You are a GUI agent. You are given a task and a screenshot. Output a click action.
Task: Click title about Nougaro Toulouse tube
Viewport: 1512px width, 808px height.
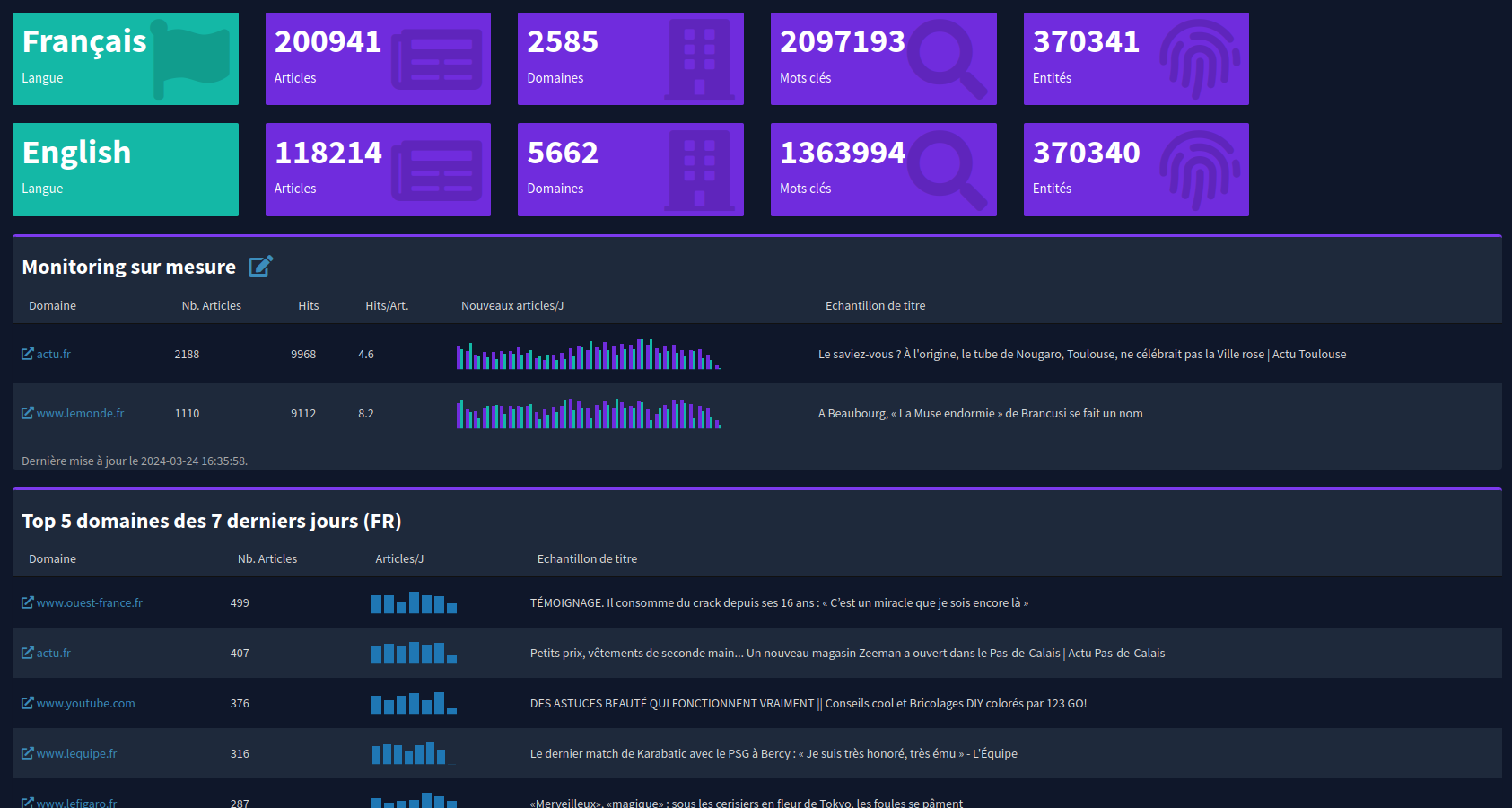pyautogui.click(x=1082, y=354)
